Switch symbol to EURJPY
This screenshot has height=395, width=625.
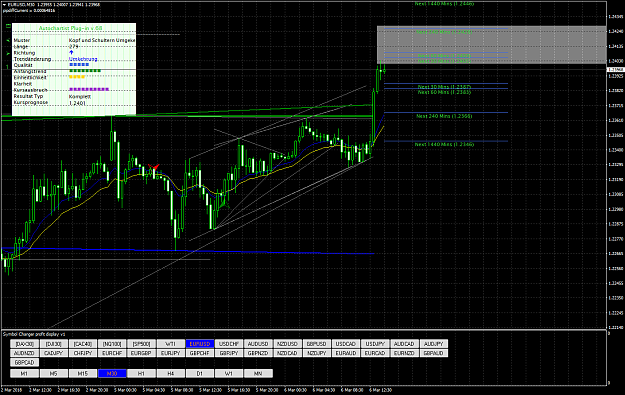click(x=171, y=353)
